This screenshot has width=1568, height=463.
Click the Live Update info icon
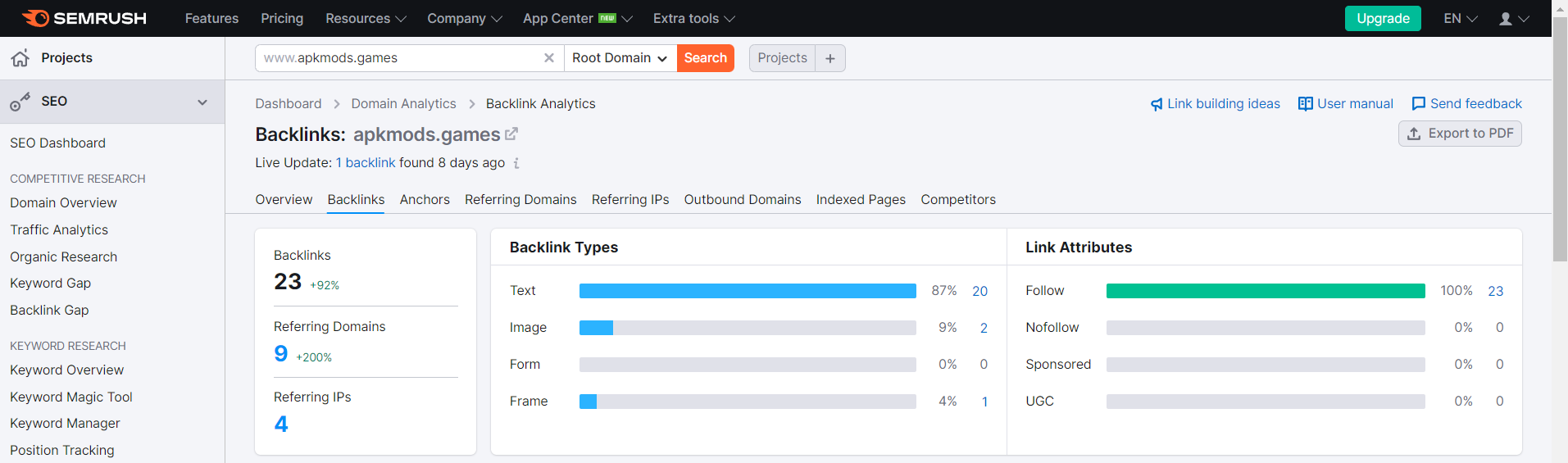(x=516, y=163)
